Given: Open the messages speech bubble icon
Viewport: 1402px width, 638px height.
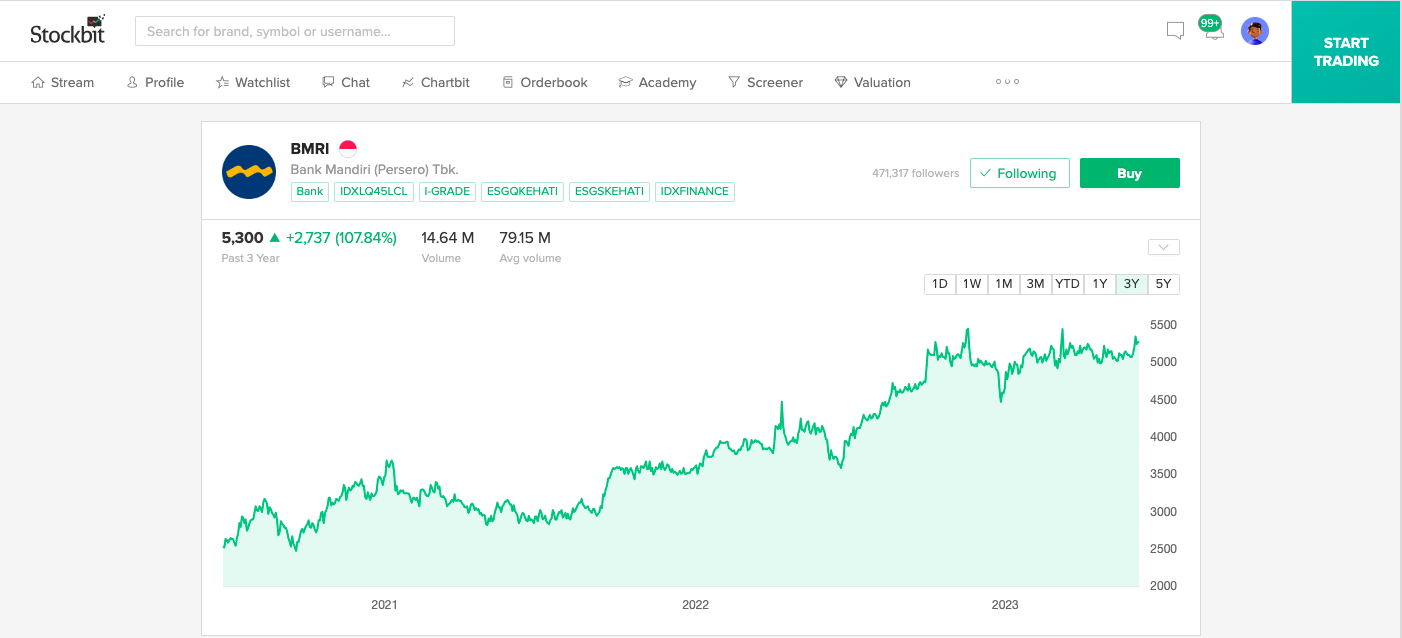Looking at the screenshot, I should (x=1176, y=31).
